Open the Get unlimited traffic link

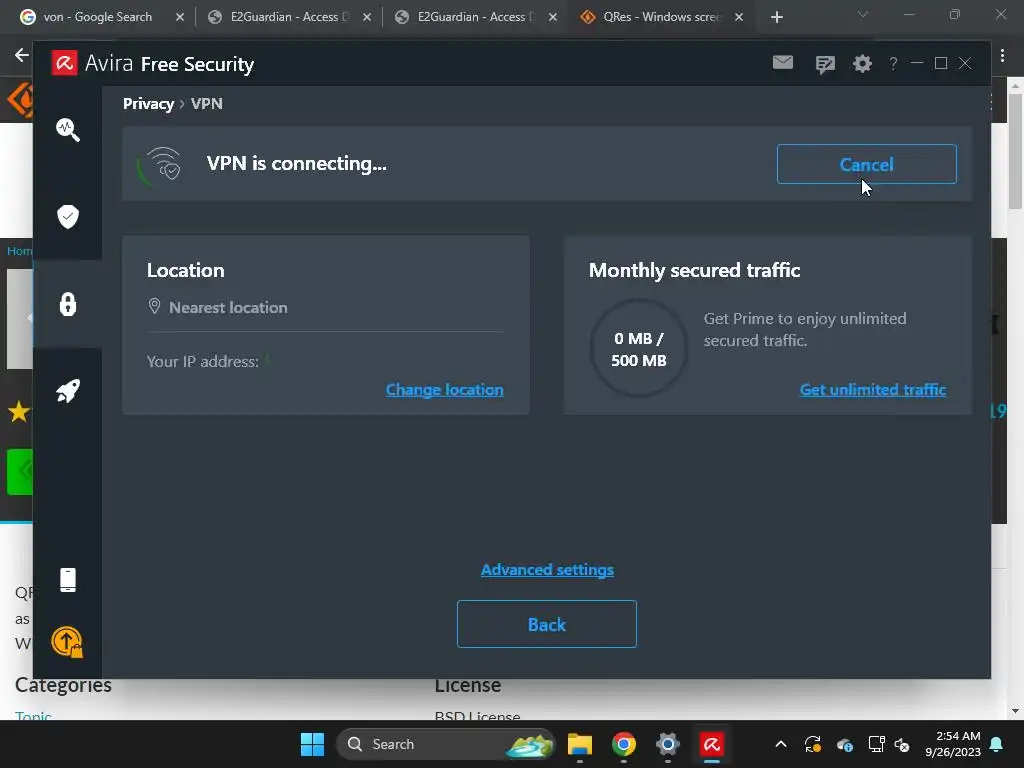pos(873,390)
